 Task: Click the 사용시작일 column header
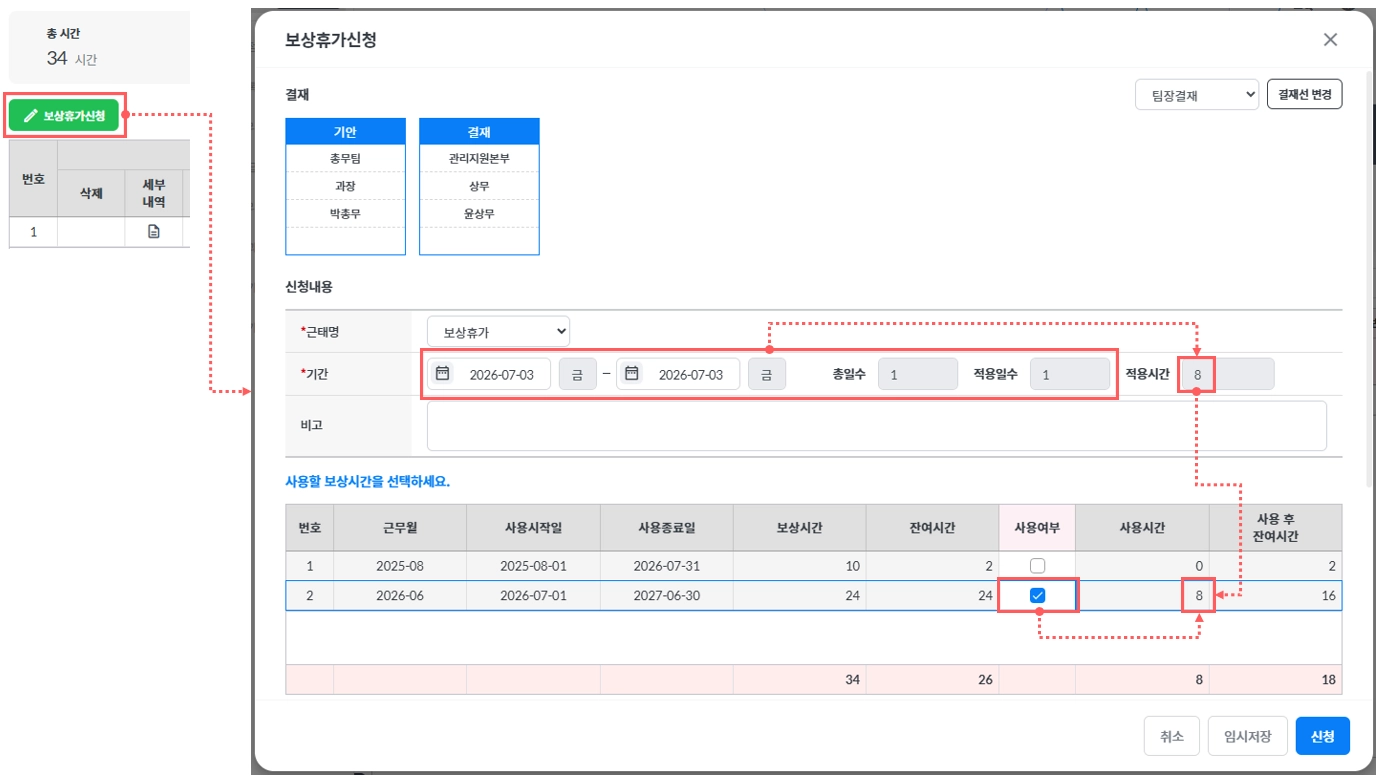click(533, 528)
